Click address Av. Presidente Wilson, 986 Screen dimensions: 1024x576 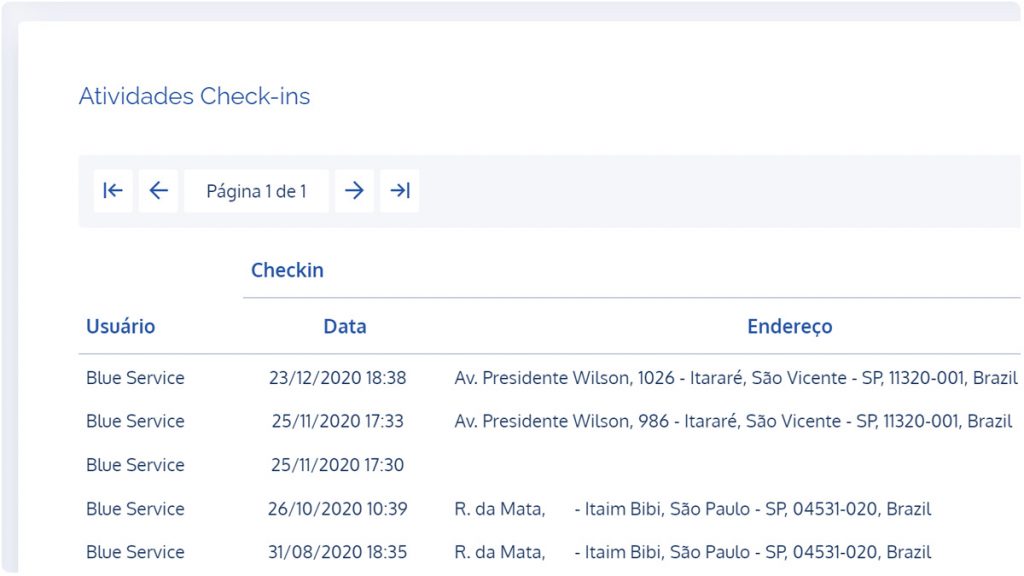733,421
